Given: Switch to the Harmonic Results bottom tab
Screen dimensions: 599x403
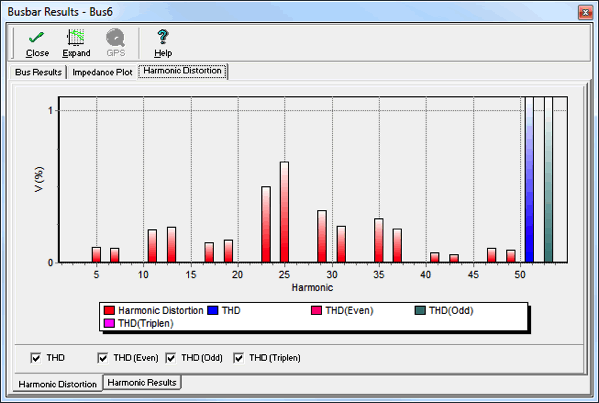Looking at the screenshot, I should 142,382.
